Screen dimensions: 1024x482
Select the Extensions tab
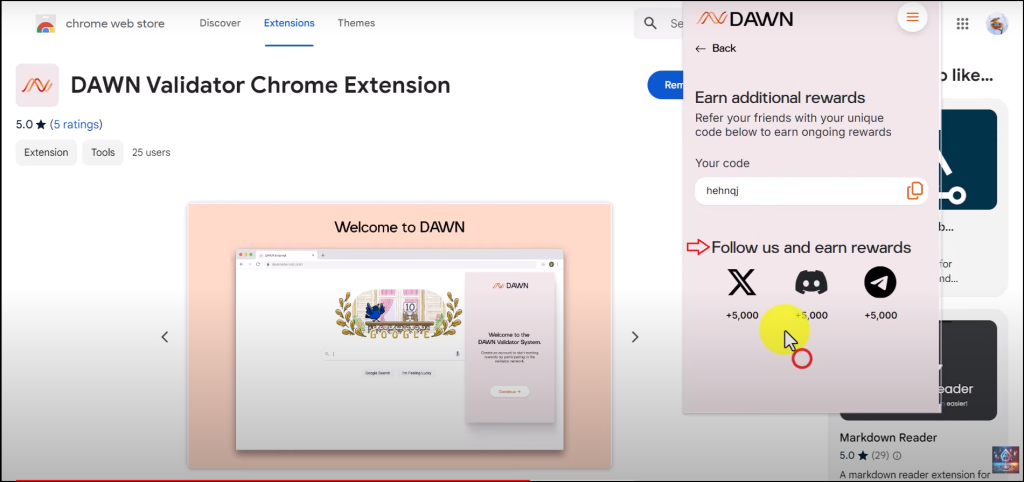pos(289,23)
